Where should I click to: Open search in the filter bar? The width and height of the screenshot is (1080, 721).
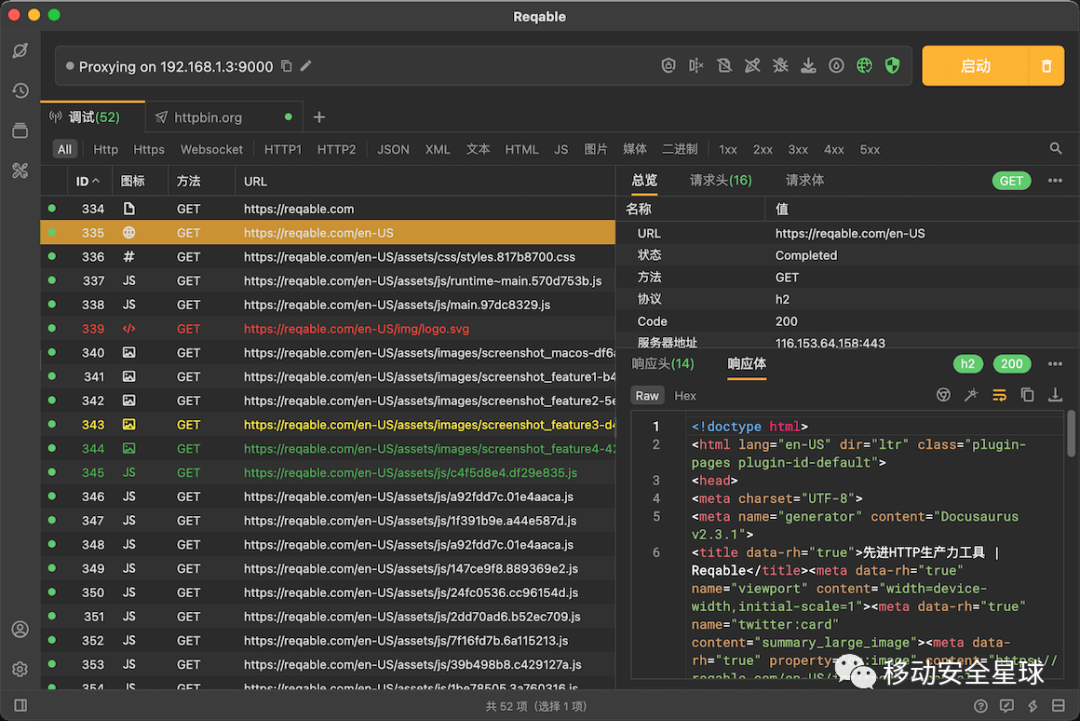pyautogui.click(x=1055, y=149)
